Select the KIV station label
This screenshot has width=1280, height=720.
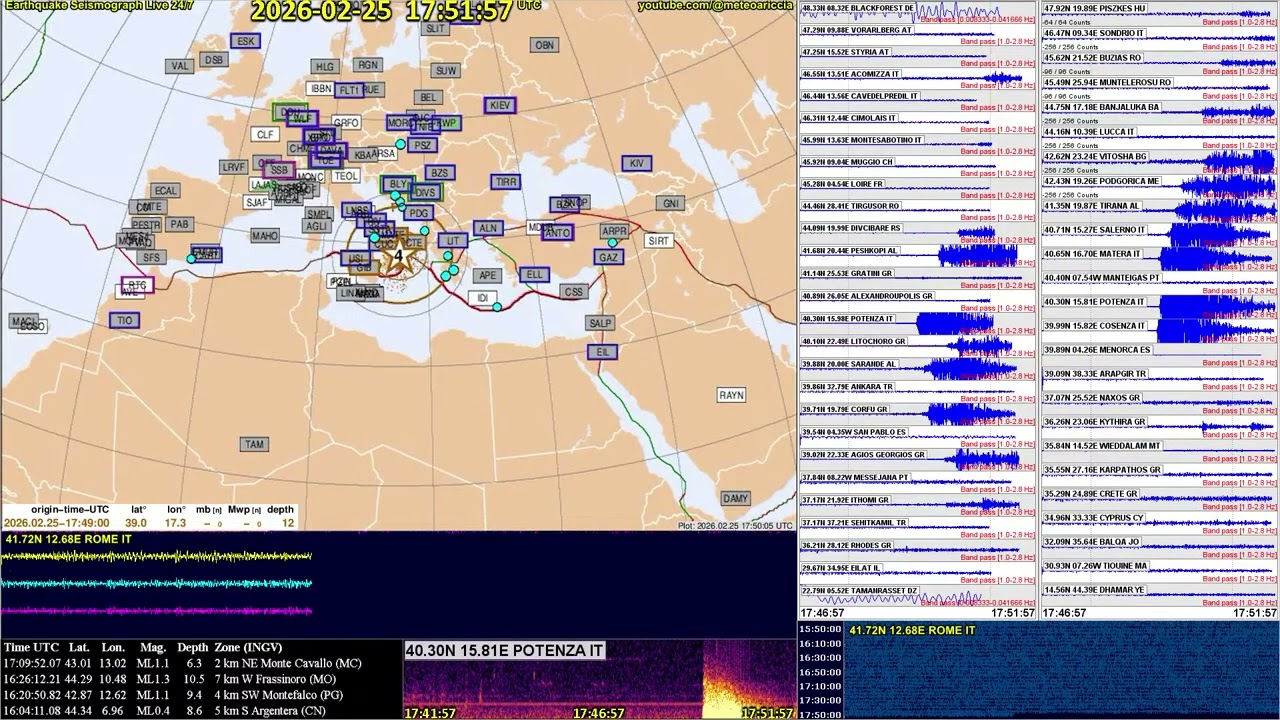point(637,163)
